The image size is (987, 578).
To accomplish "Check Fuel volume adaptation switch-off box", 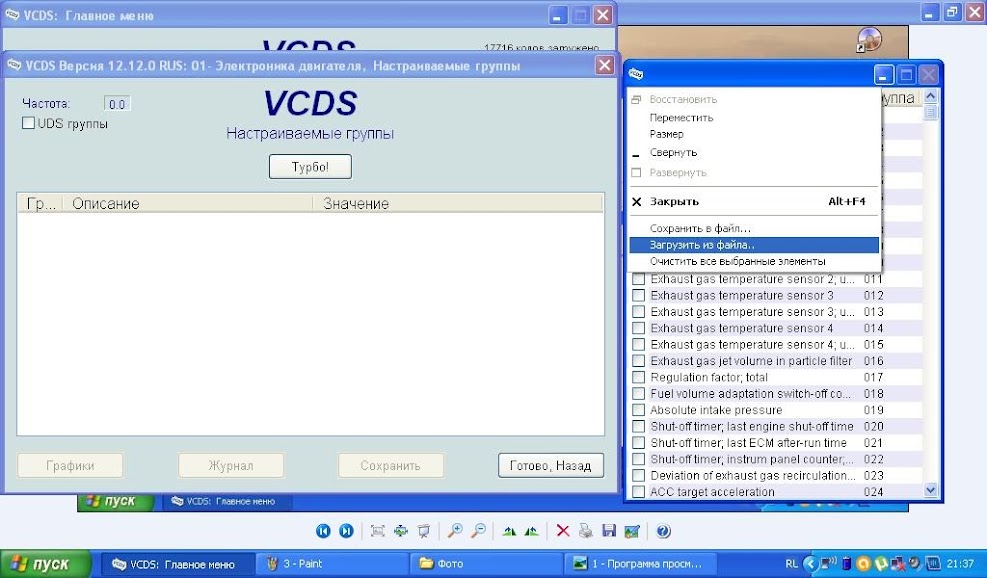I will pyautogui.click(x=638, y=394).
